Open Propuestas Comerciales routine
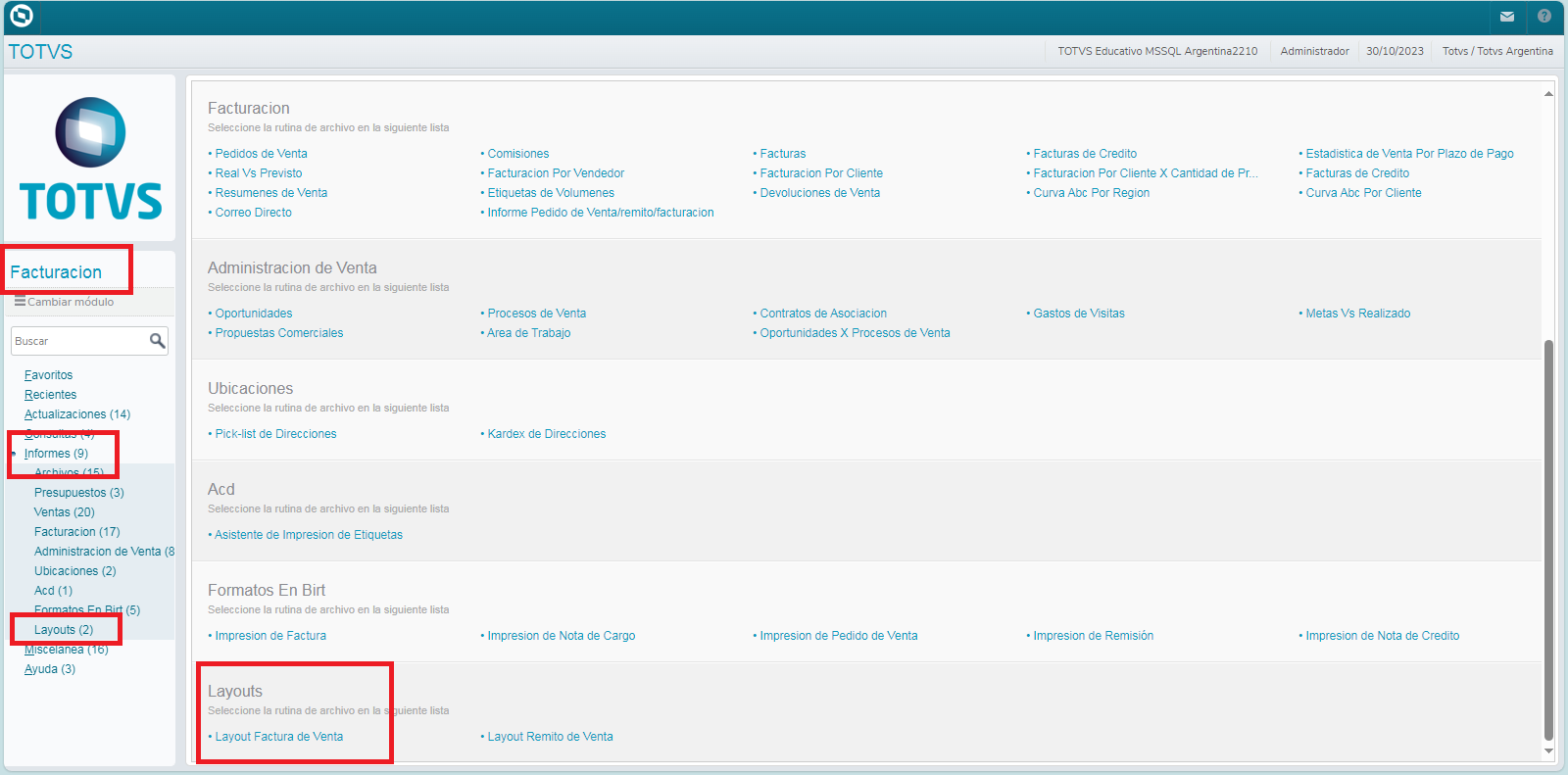 tap(279, 333)
